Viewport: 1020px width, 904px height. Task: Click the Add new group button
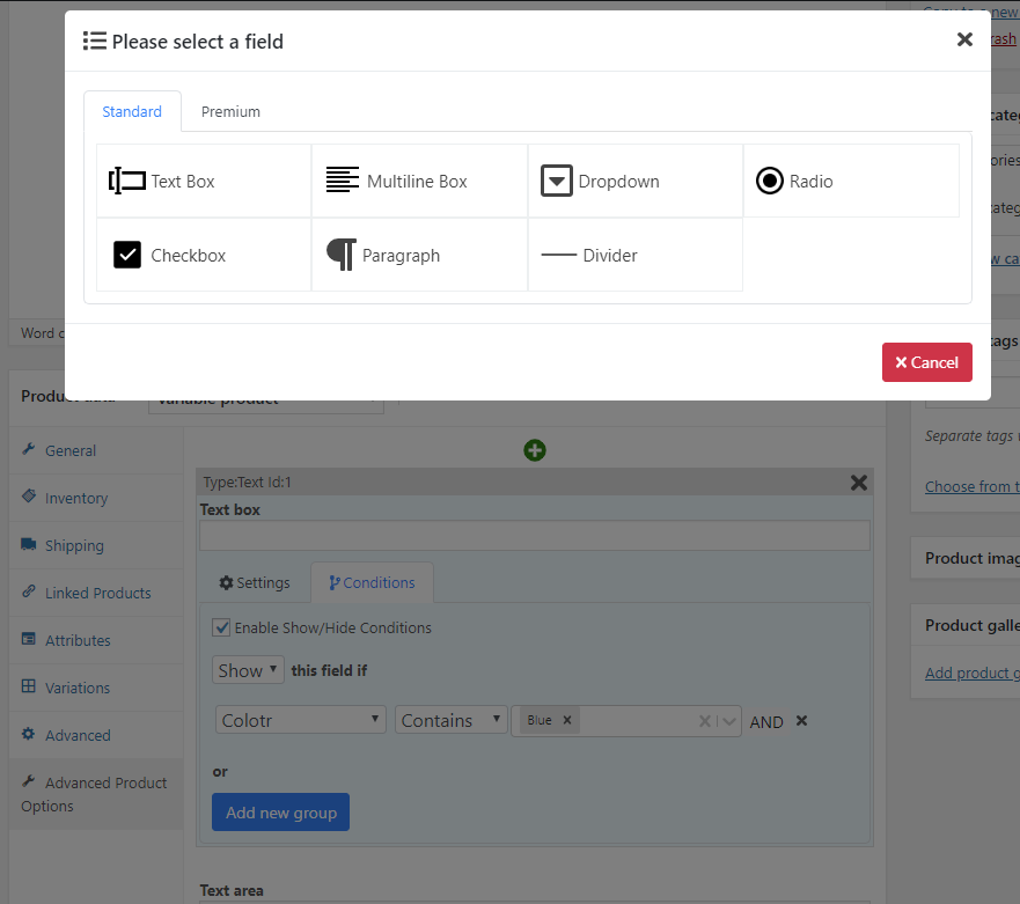(280, 812)
